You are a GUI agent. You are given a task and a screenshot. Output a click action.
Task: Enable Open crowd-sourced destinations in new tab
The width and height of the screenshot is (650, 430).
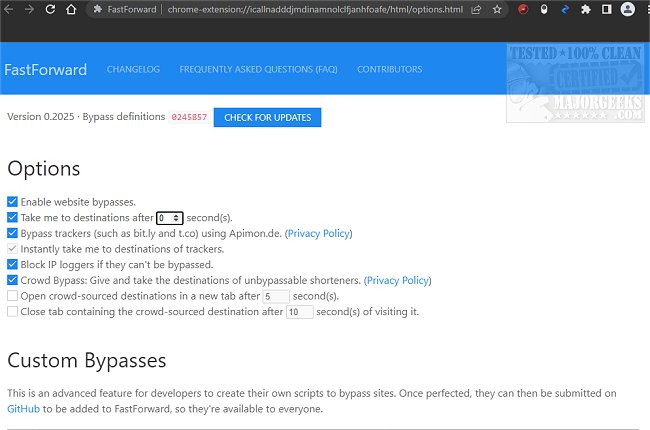[x=12, y=296]
